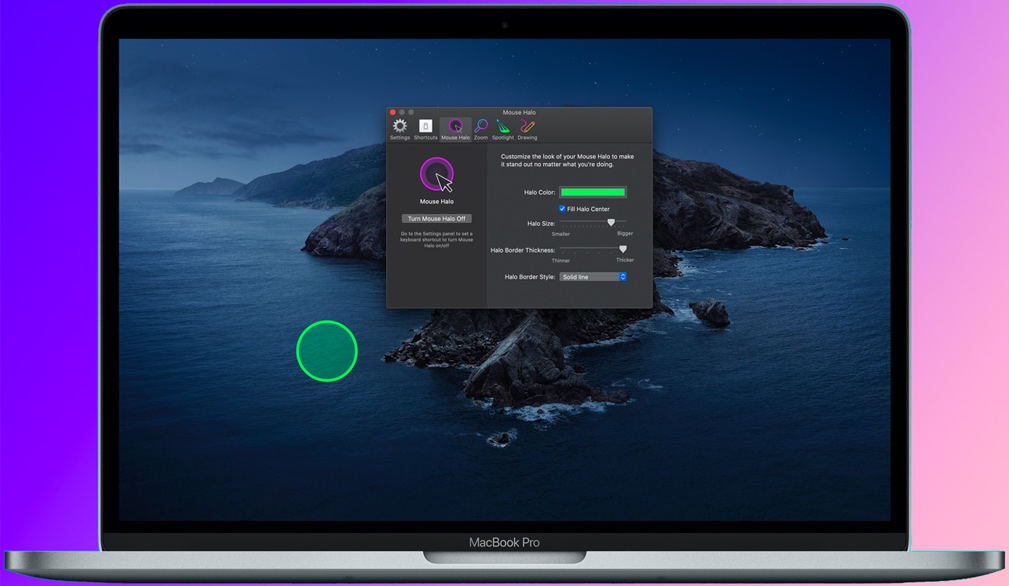The image size is (1009, 586).
Task: Open the Drawing panel
Action: 526,126
